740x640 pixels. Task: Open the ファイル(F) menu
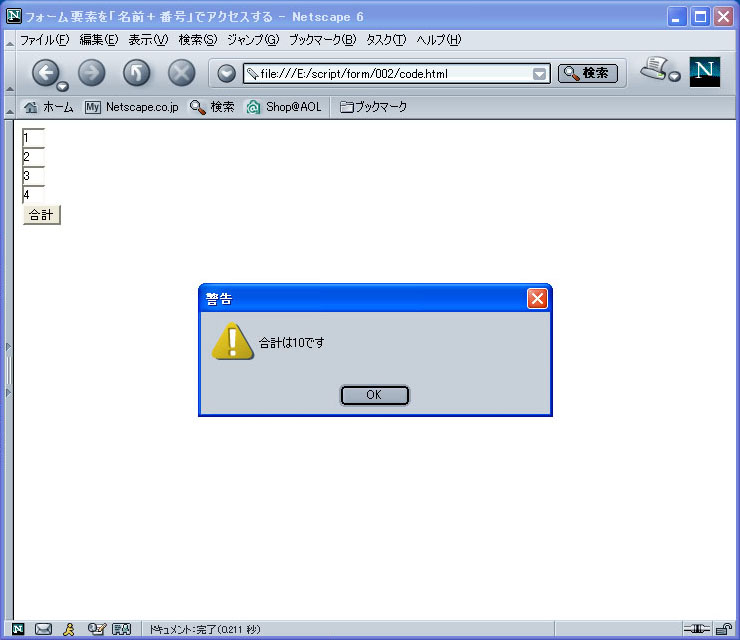[x=44, y=40]
